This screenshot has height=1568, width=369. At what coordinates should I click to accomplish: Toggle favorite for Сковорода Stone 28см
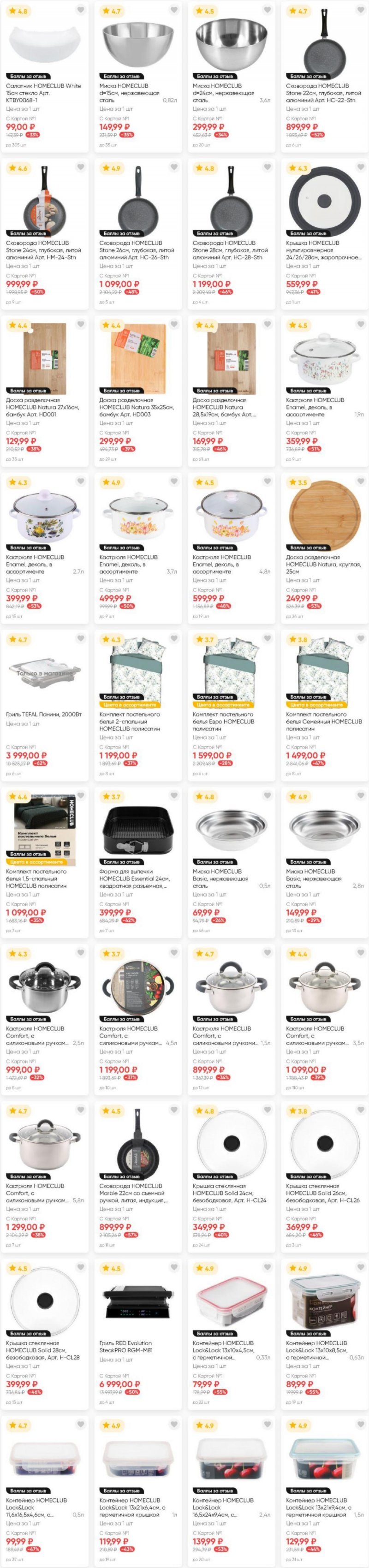tap(268, 167)
